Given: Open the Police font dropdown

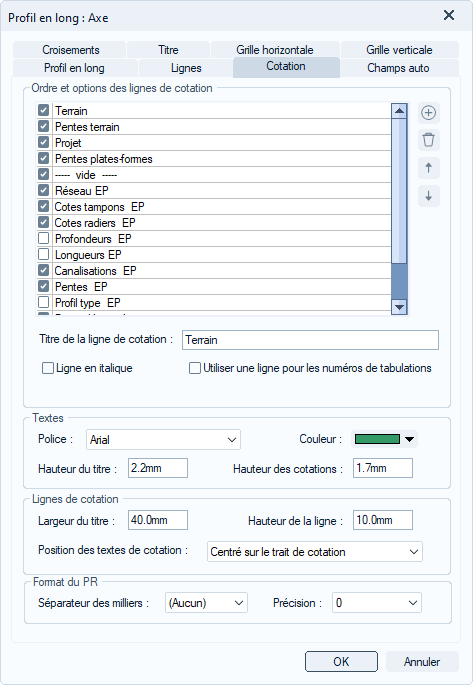Looking at the screenshot, I should tap(163, 439).
